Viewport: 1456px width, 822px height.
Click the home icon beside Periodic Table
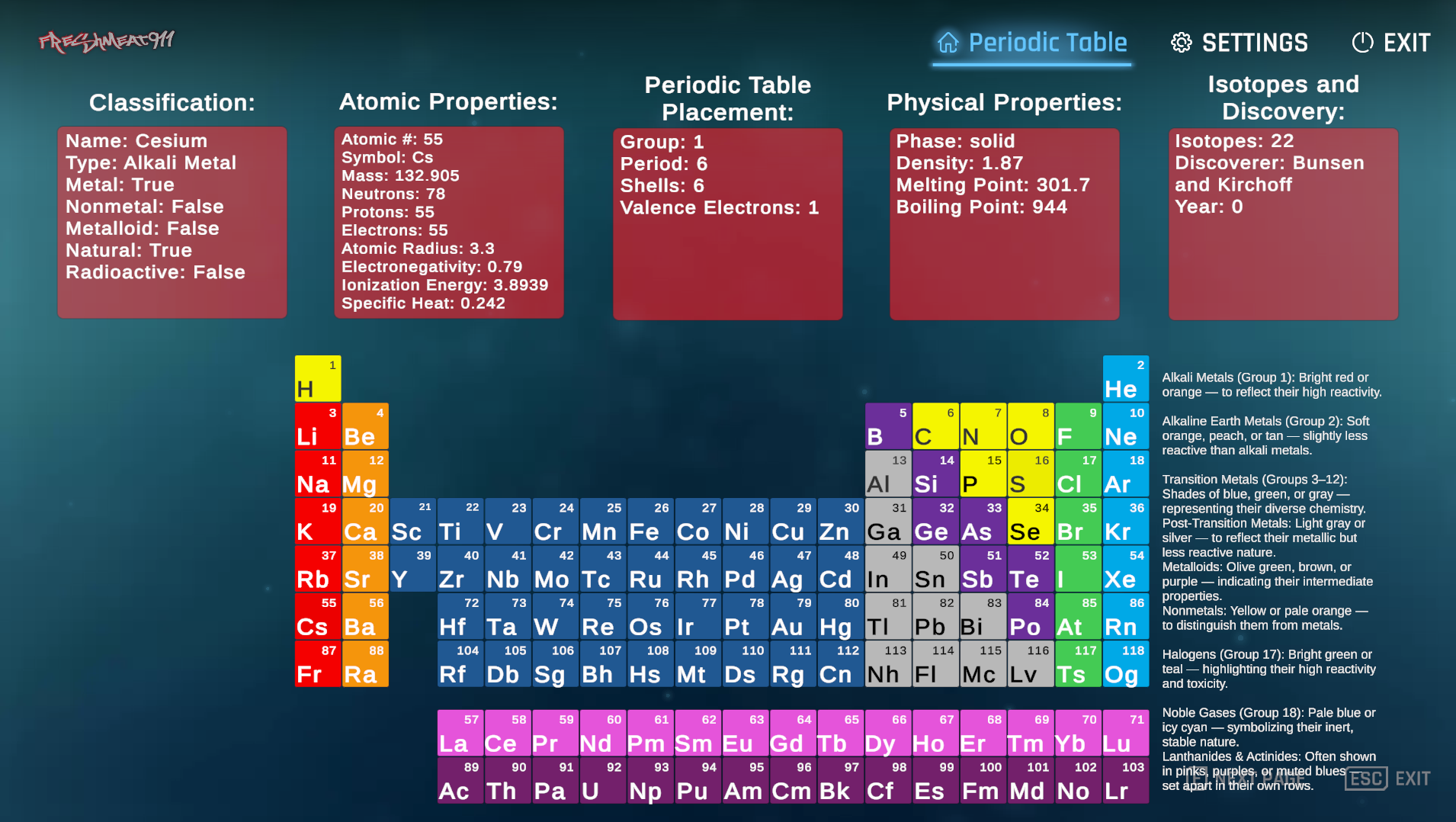pos(948,43)
